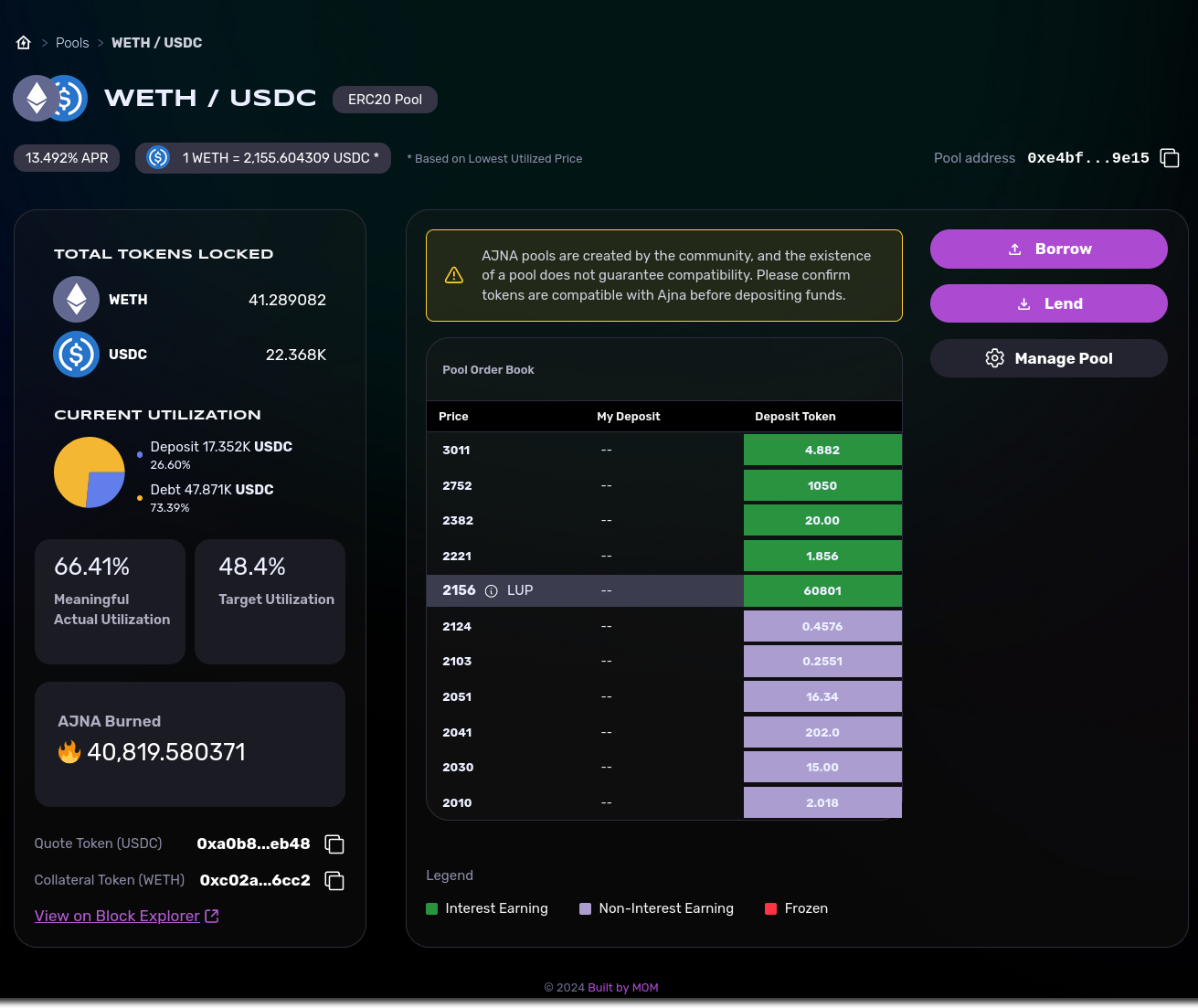Select the 2752 price row
The image size is (1198, 1008).
tap(664, 486)
